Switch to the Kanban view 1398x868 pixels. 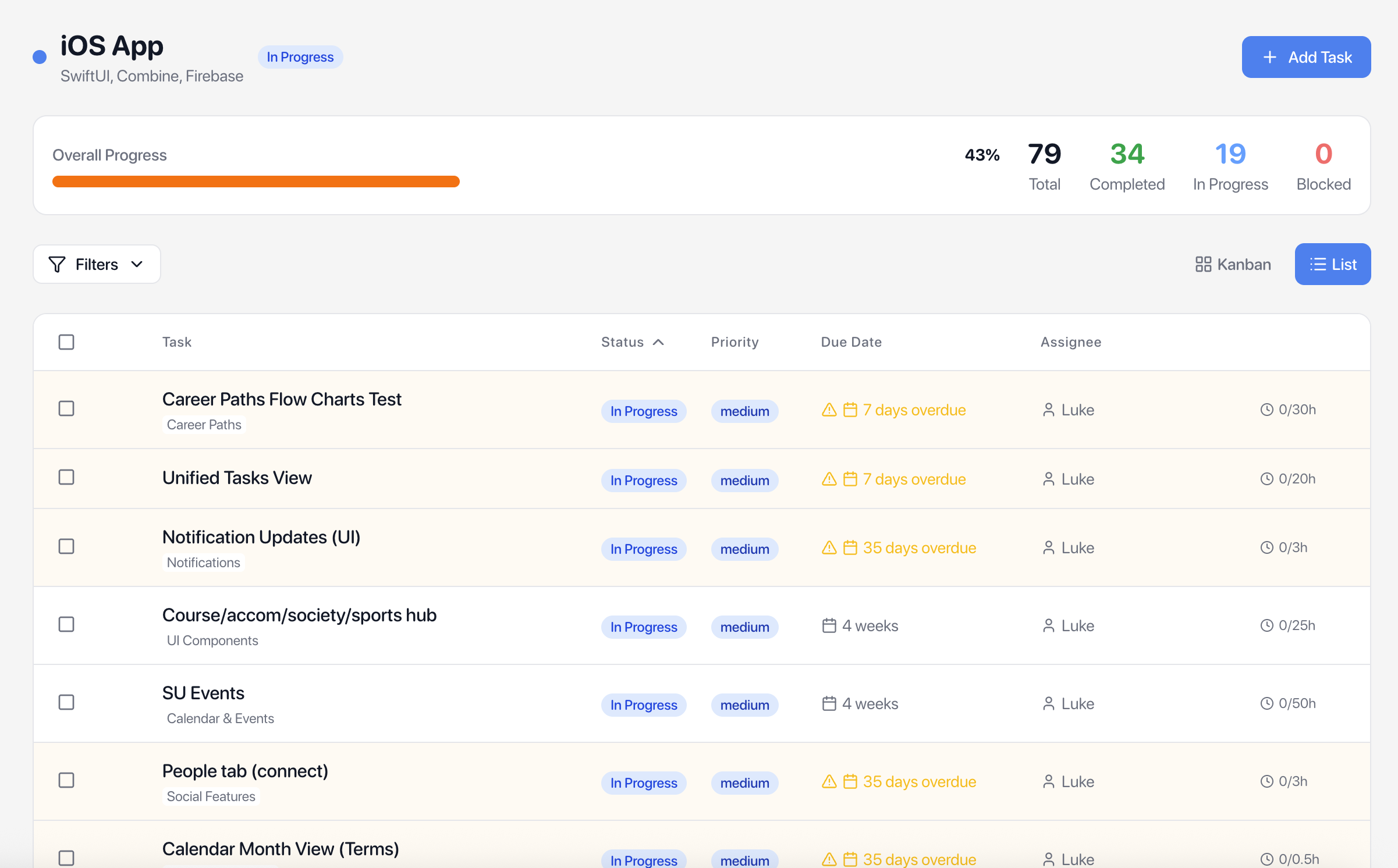(x=1233, y=264)
